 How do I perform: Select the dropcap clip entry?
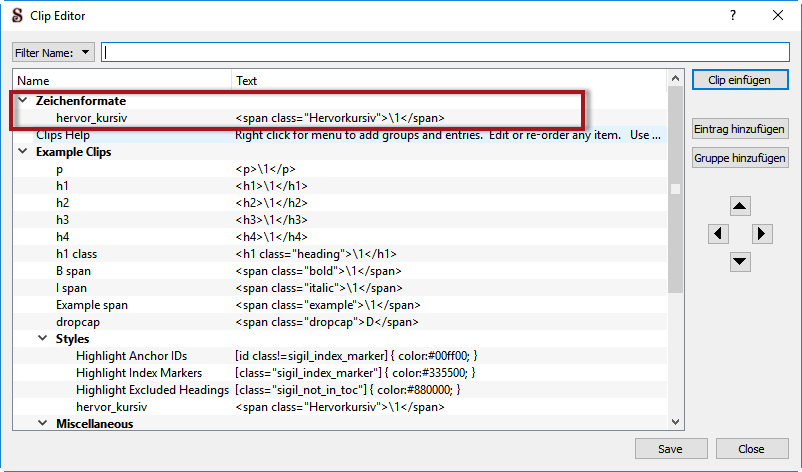[78, 322]
